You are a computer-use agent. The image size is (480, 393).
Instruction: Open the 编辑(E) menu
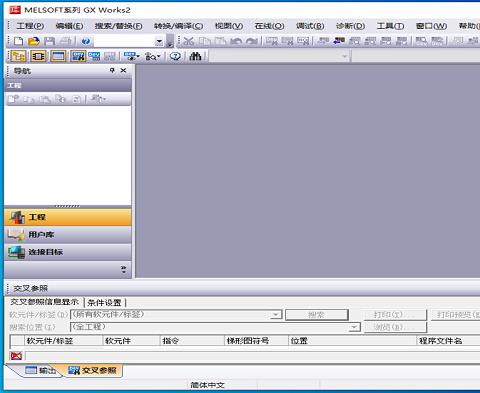tap(69, 26)
